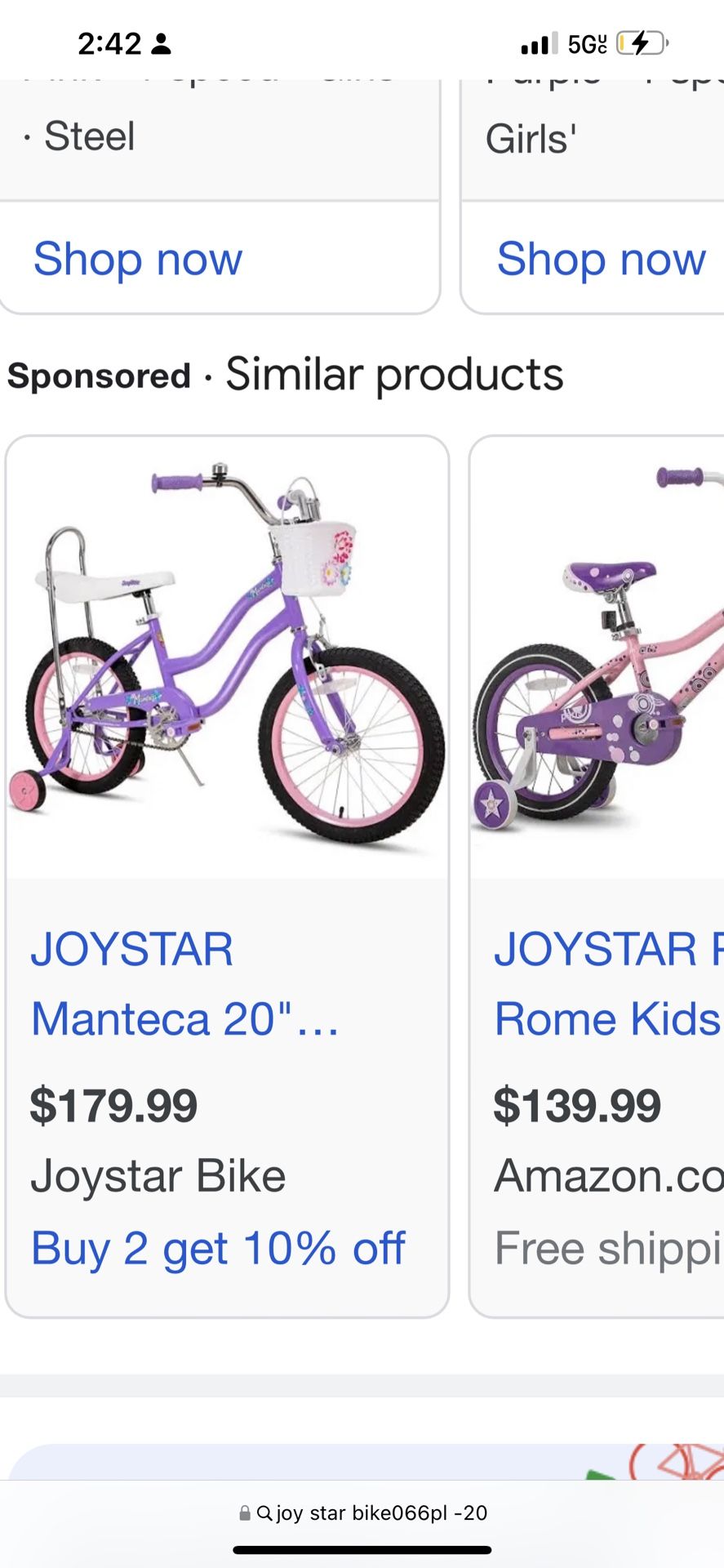This screenshot has height=1568, width=724.
Task: Tap the address bar search text
Action: (x=381, y=1513)
